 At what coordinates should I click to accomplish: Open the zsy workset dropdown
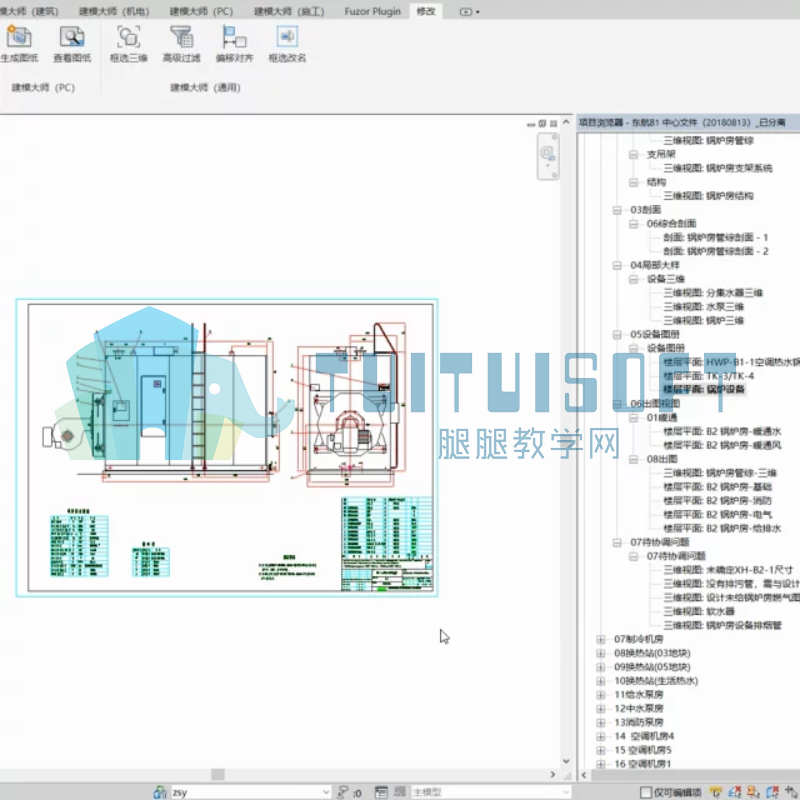point(326,792)
